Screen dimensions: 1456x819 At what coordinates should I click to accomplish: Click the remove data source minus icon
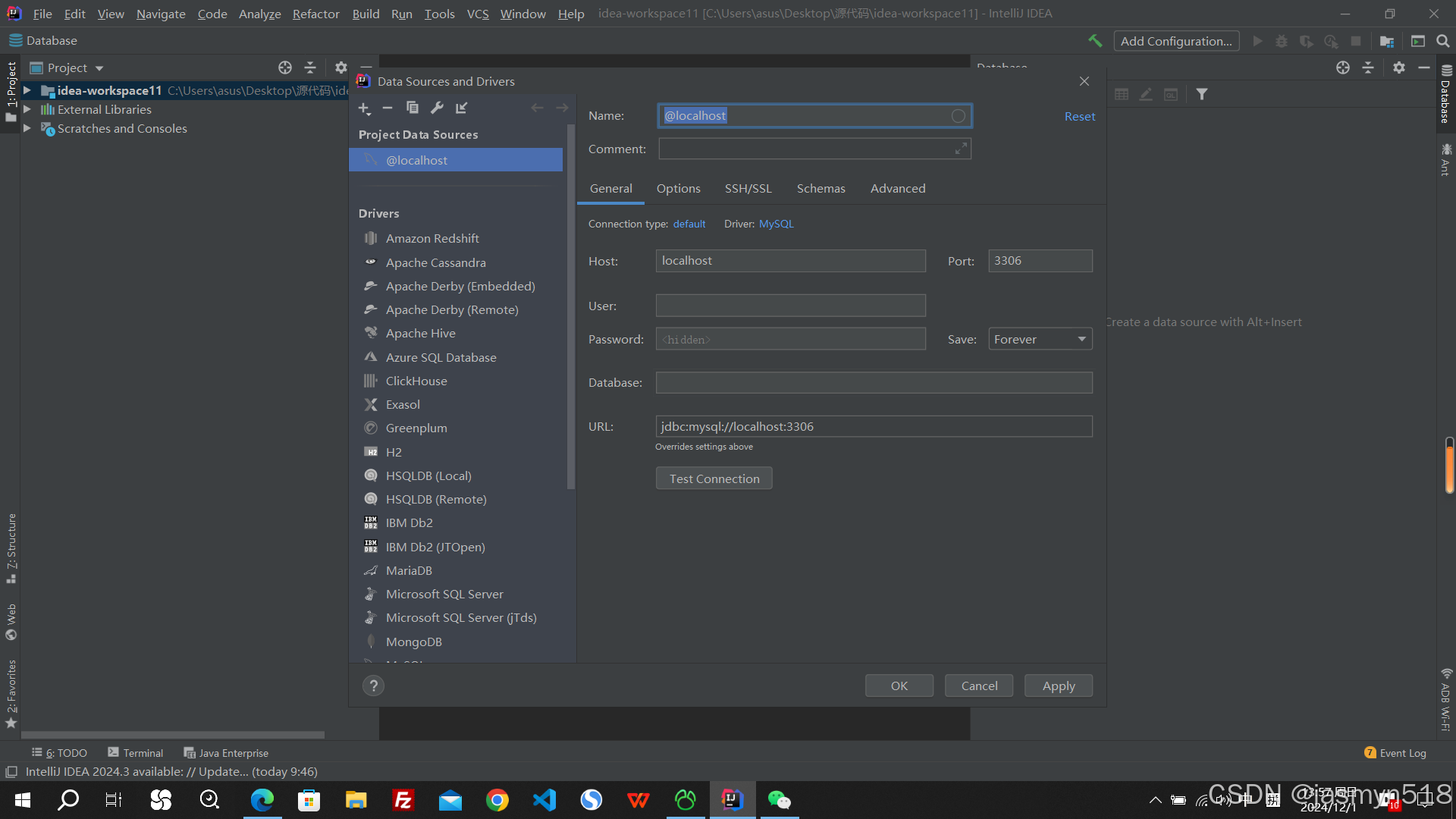tap(388, 108)
